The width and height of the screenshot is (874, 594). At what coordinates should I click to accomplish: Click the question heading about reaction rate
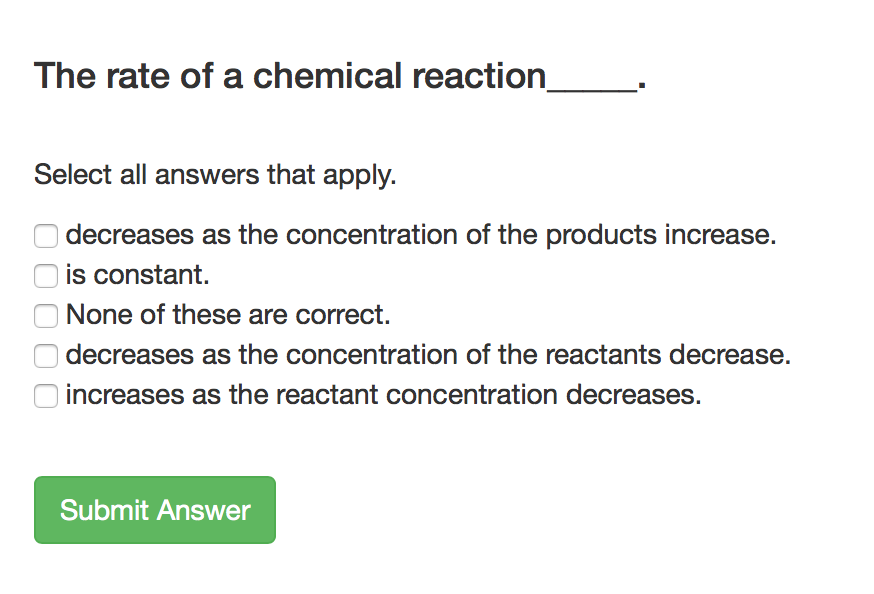point(340,75)
